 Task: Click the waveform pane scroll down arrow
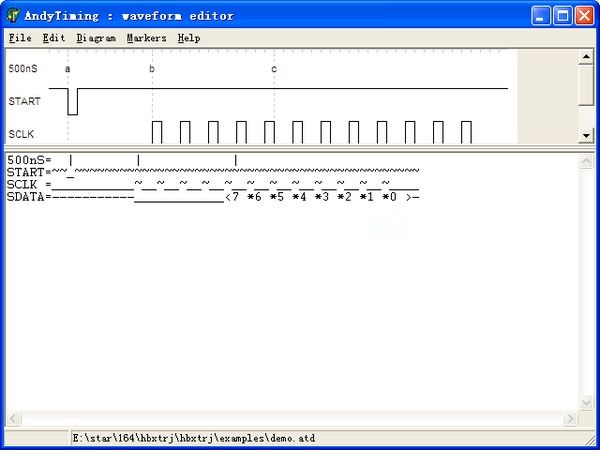586,135
